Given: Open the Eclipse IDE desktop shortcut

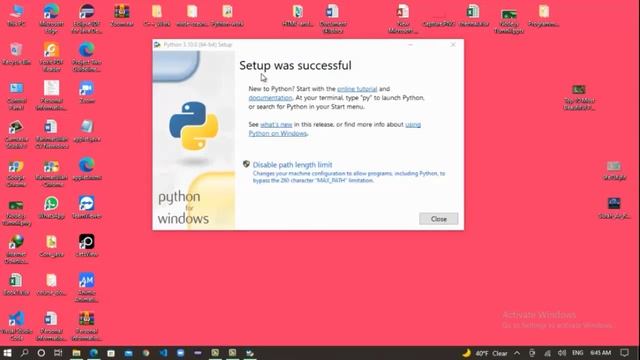Looking at the screenshot, I should 87,18.
